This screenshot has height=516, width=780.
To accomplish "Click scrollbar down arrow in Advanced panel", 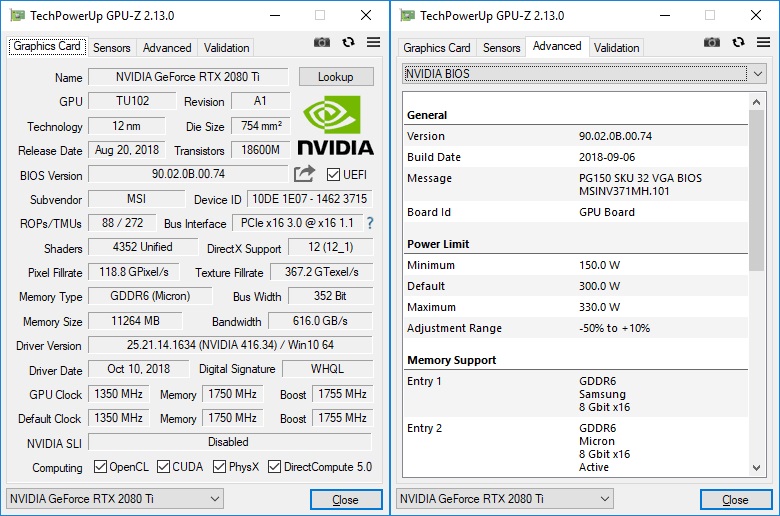I will pos(756,468).
